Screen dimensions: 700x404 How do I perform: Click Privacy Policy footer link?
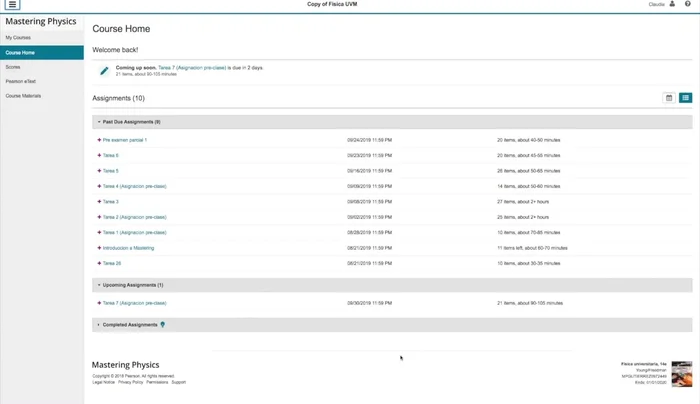pos(130,382)
